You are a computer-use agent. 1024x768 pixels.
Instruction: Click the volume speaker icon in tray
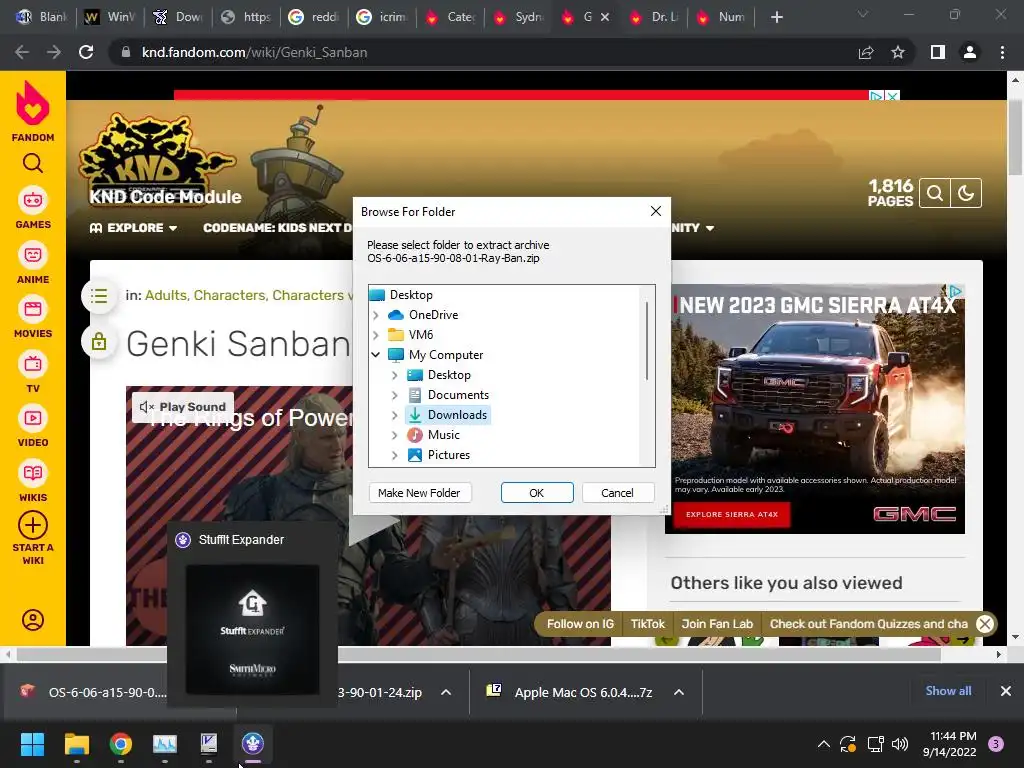click(x=900, y=744)
